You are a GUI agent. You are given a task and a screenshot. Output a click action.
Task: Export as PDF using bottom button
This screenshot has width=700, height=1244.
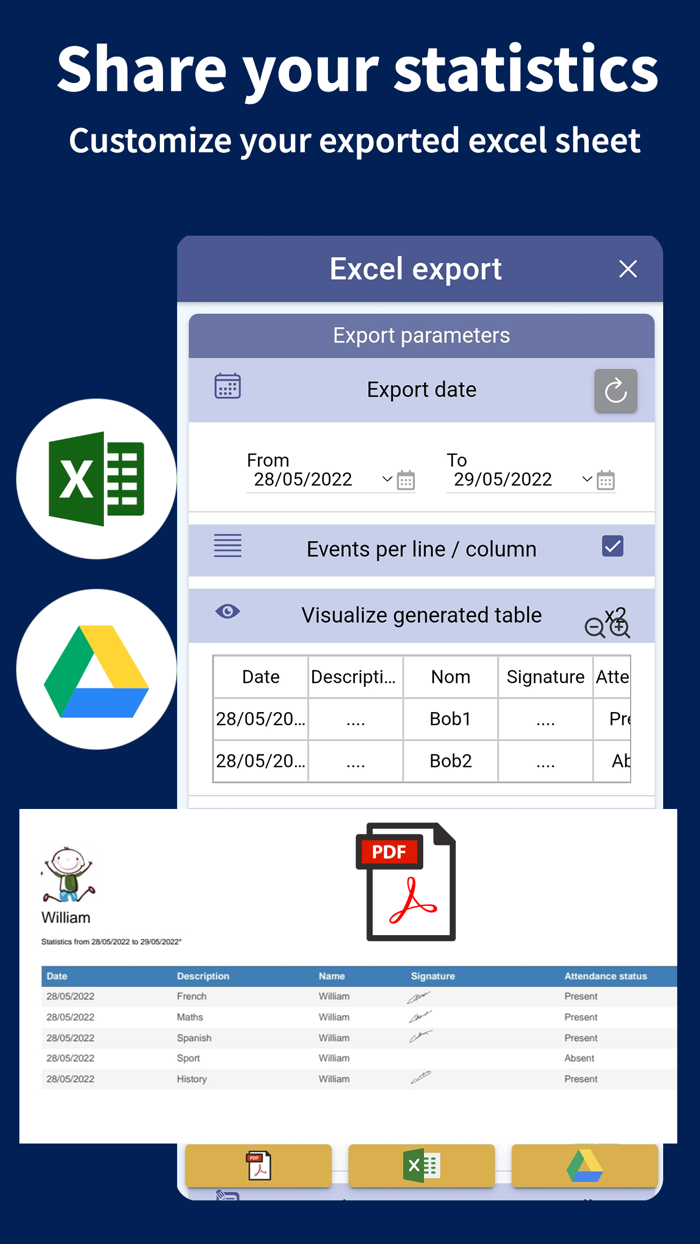[259, 1166]
